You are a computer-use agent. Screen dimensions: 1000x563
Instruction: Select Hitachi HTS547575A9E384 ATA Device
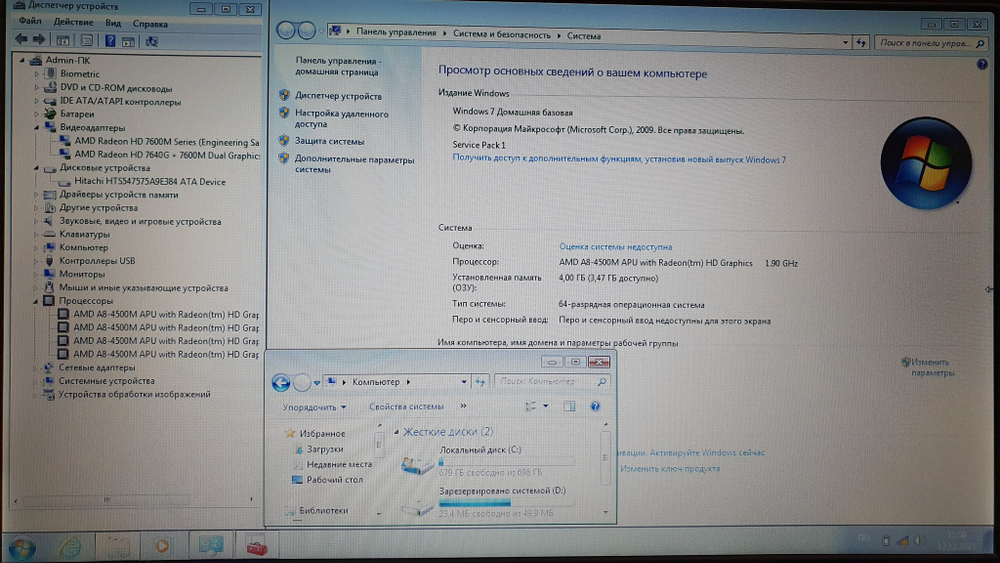click(150, 182)
